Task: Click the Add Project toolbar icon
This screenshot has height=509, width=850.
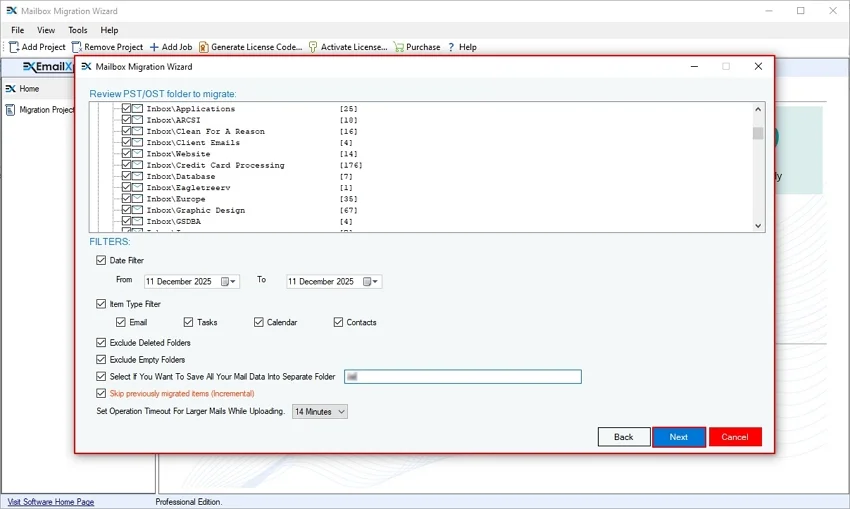Action: click(x=14, y=47)
